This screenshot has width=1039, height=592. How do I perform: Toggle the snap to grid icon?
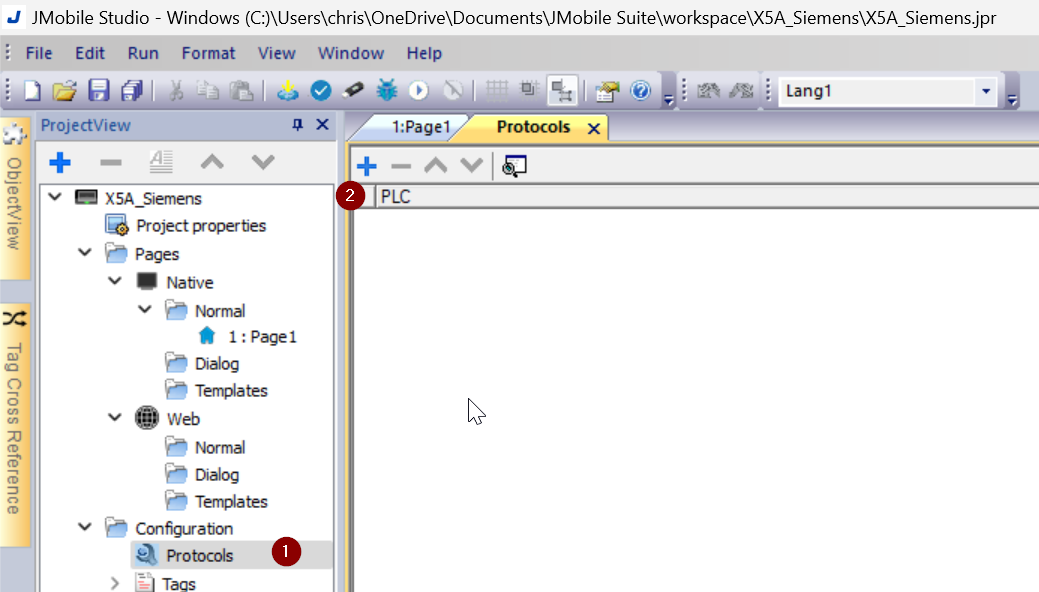(x=529, y=90)
